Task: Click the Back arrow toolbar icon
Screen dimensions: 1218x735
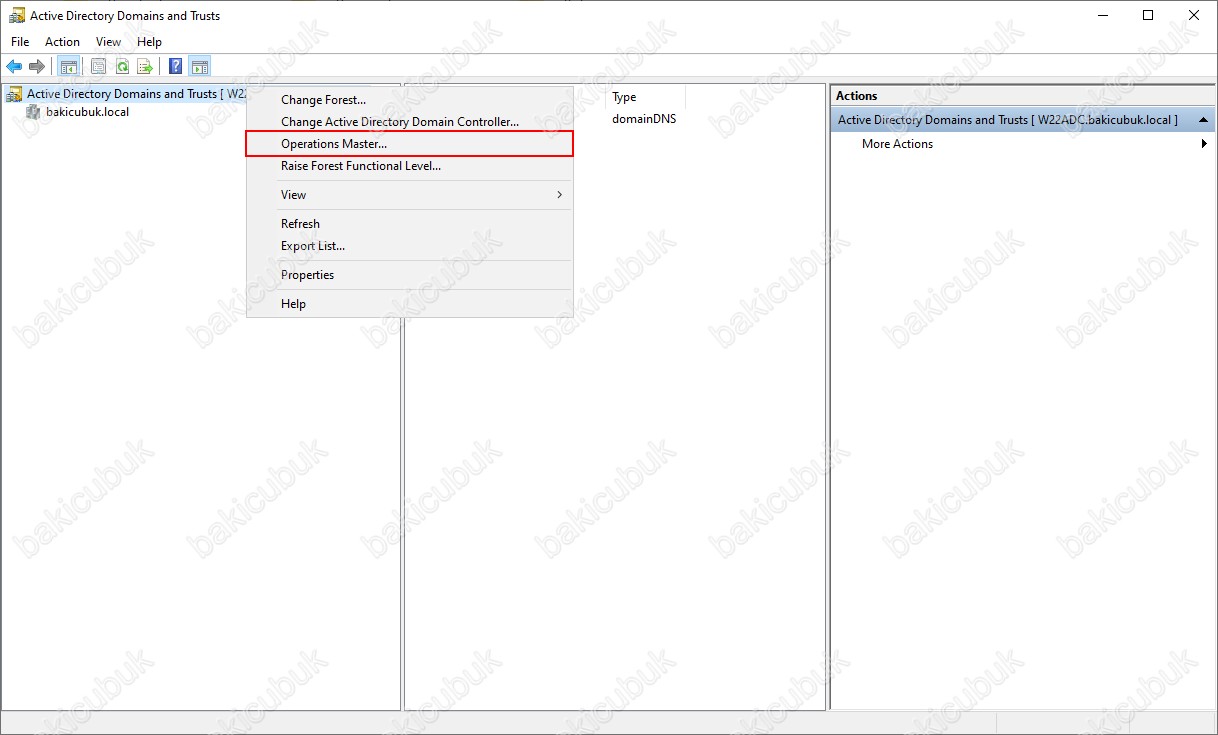Action: [14, 67]
